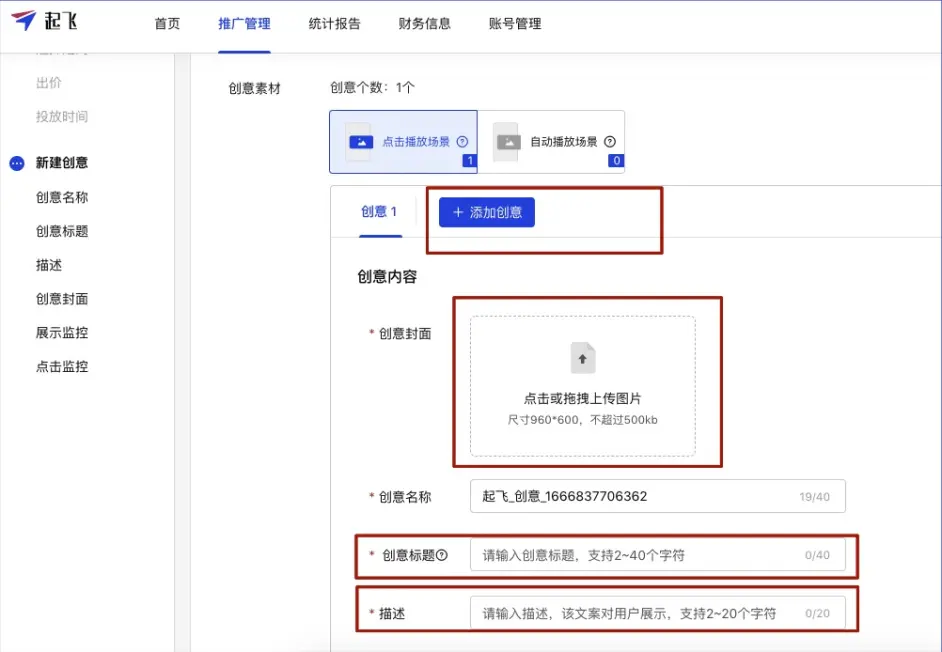Click the blue step circle beside 新建创意
Viewport: 942px width, 652px height.
pyautogui.click(x=17, y=163)
